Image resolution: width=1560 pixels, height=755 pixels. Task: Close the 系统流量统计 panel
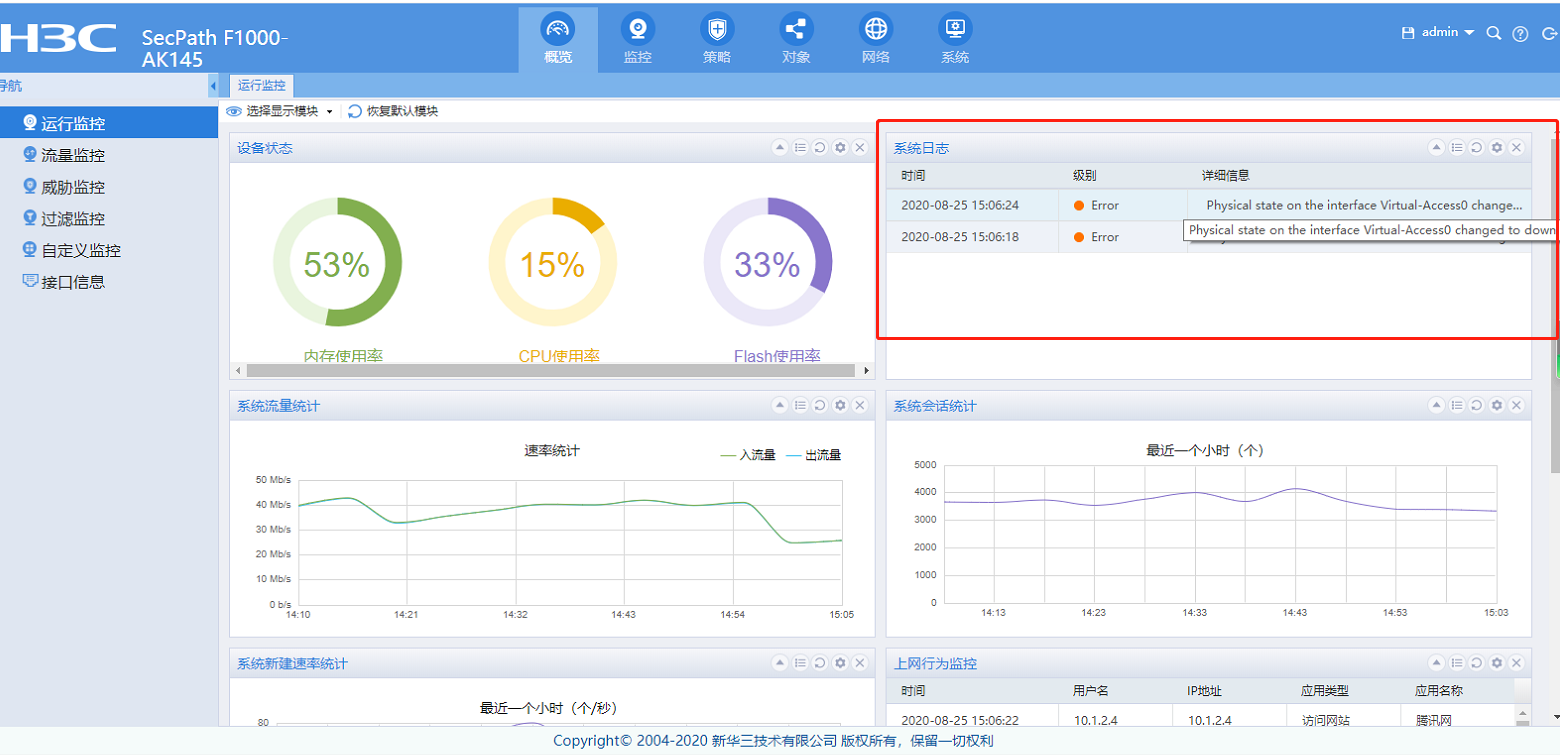click(x=860, y=405)
